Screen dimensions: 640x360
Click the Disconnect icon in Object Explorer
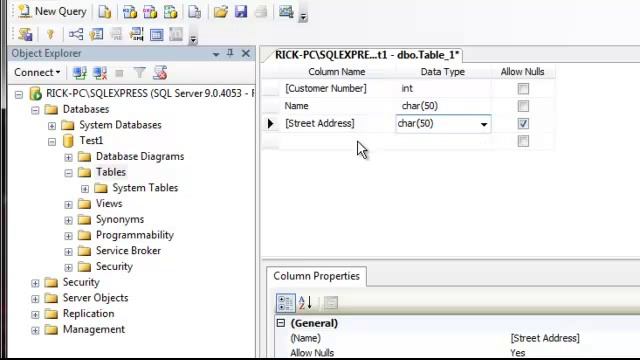pos(100,73)
